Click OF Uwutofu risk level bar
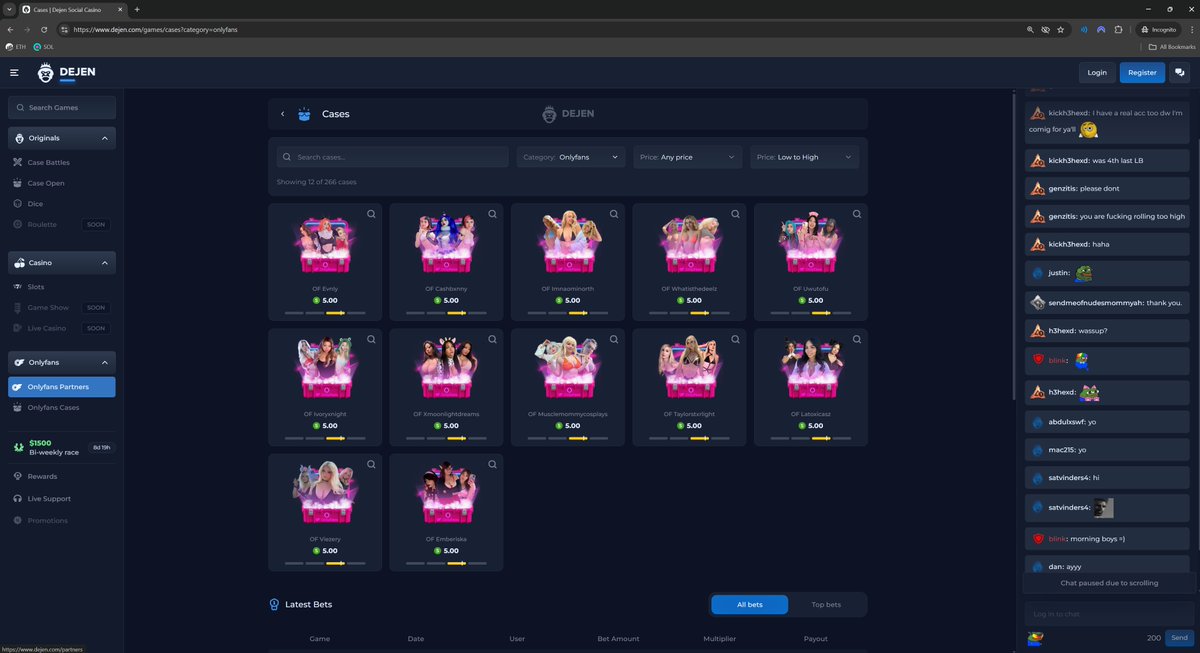The image size is (1200, 653). pos(811,313)
